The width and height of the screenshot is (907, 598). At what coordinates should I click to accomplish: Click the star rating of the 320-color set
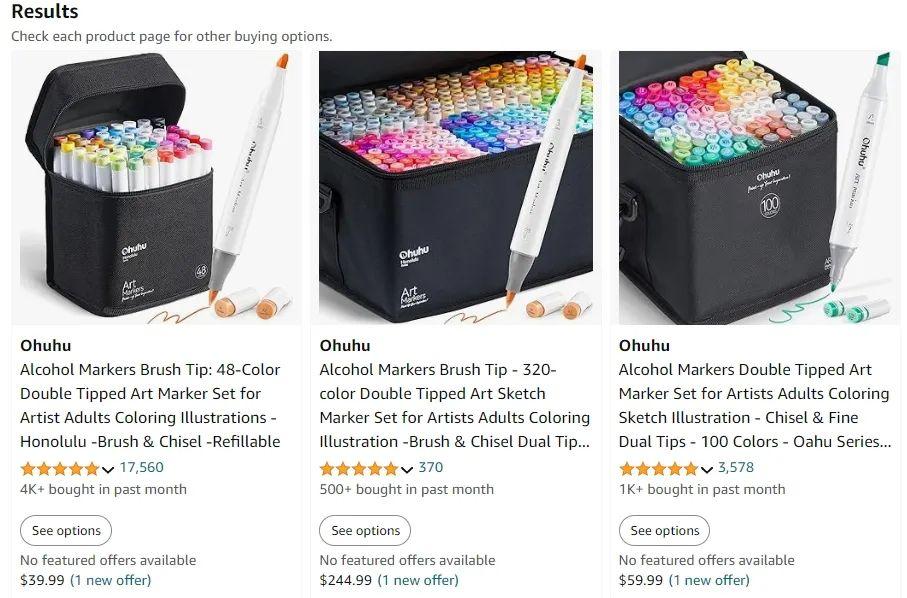coord(359,468)
